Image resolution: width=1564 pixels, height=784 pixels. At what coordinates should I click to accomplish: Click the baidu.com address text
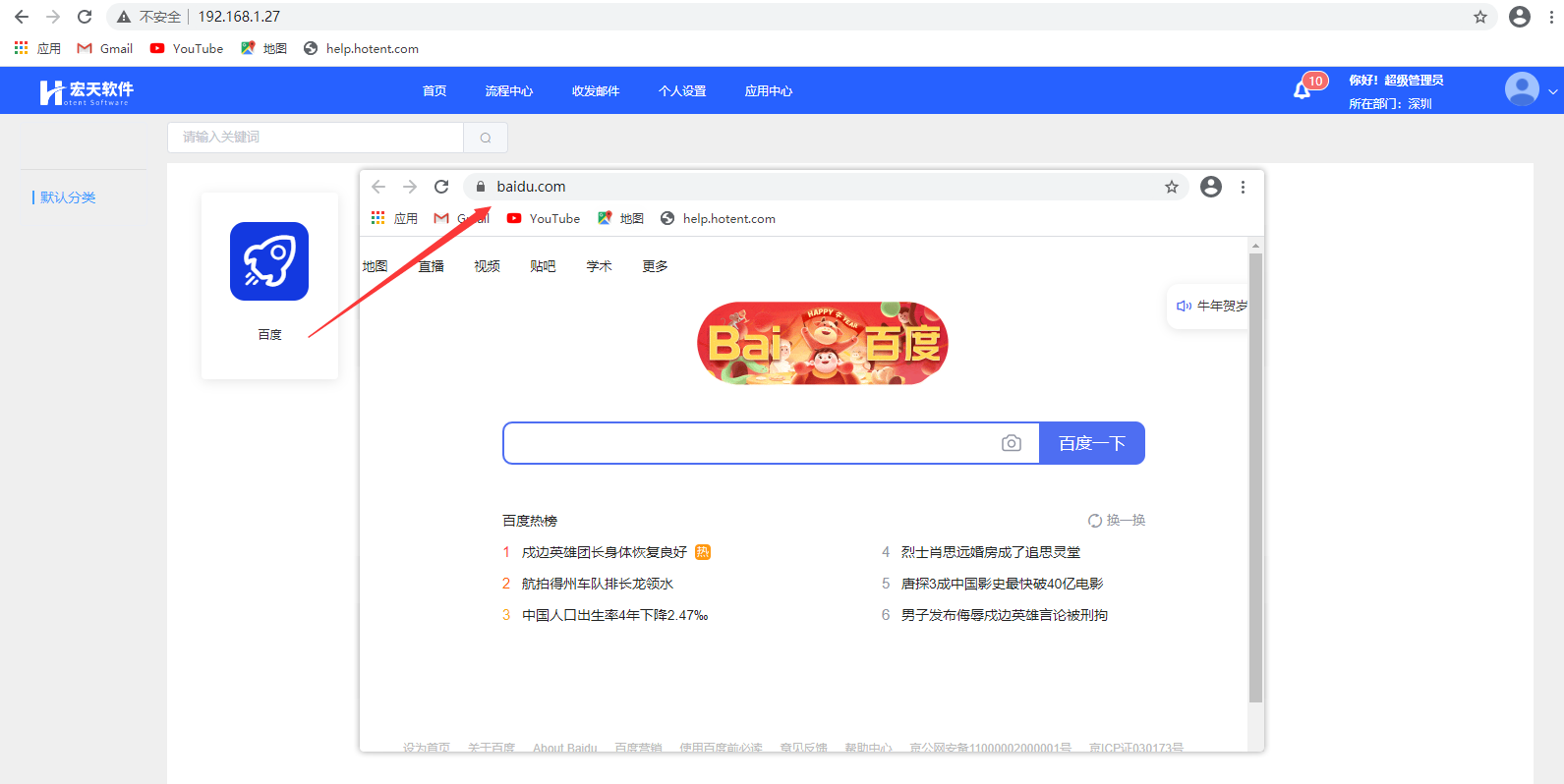[531, 187]
